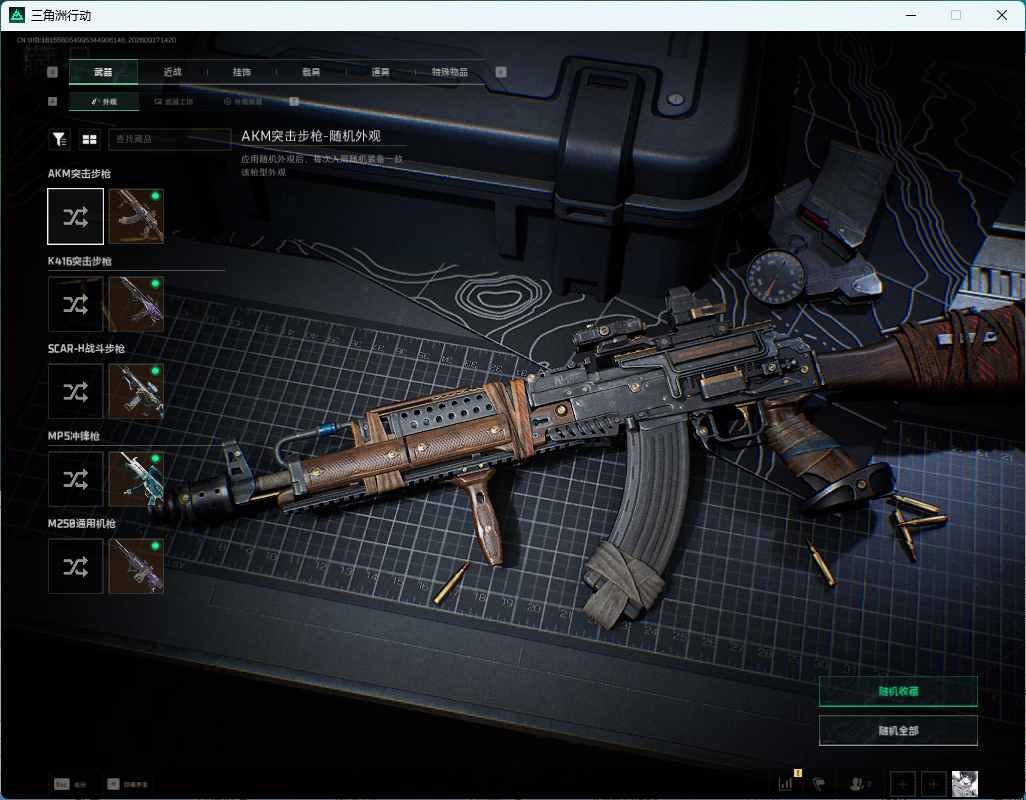Add teammate in slot beside player avatar
The width and height of the screenshot is (1026, 800).
tap(934, 784)
